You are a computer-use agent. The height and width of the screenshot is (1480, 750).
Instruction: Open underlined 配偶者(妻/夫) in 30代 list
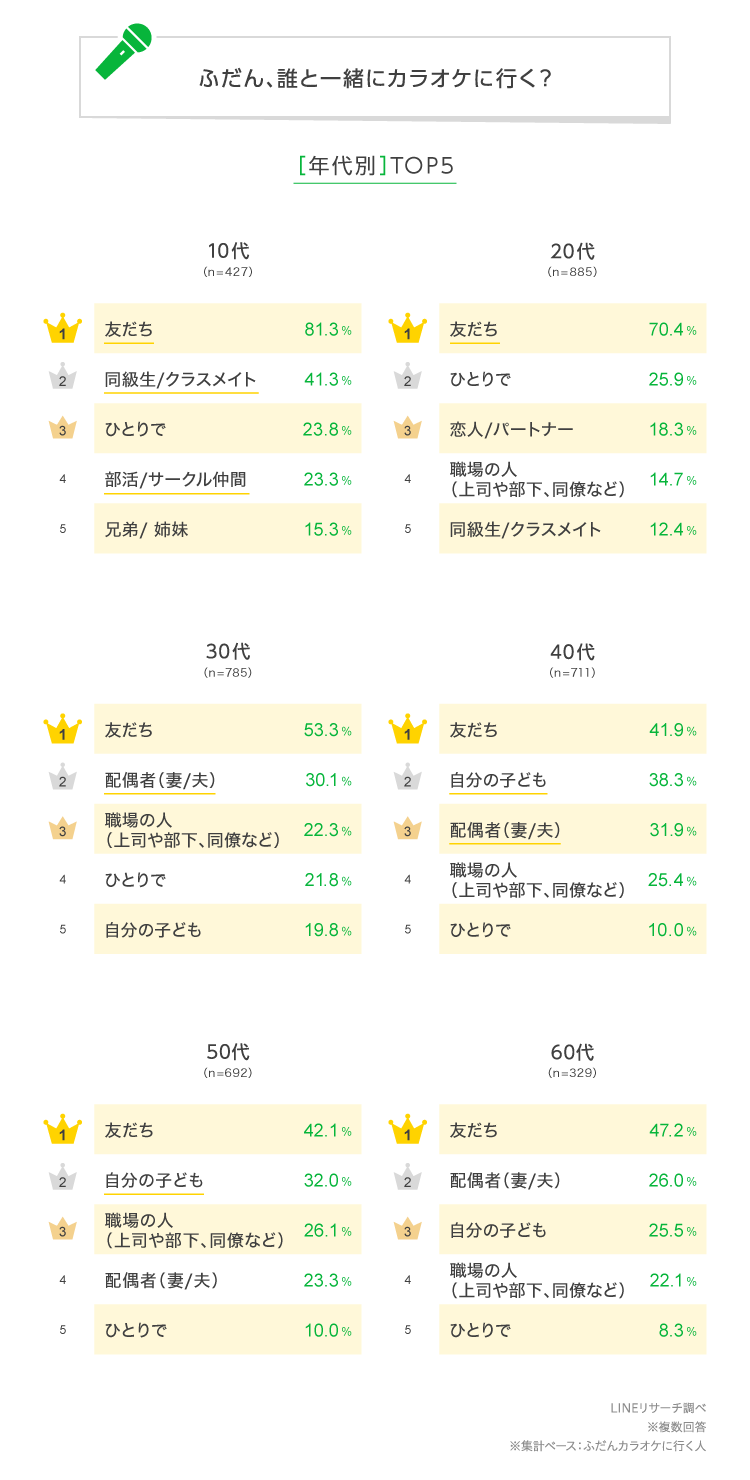160,780
